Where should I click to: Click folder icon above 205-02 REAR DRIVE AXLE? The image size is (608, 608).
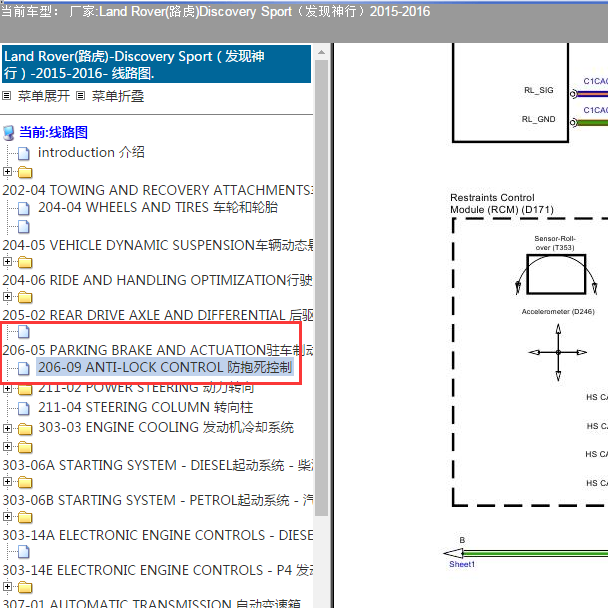pos(25,297)
